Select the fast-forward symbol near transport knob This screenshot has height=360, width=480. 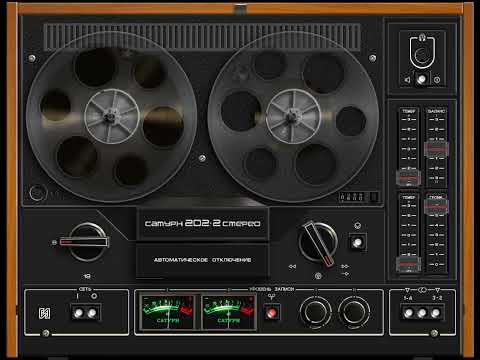click(344, 266)
